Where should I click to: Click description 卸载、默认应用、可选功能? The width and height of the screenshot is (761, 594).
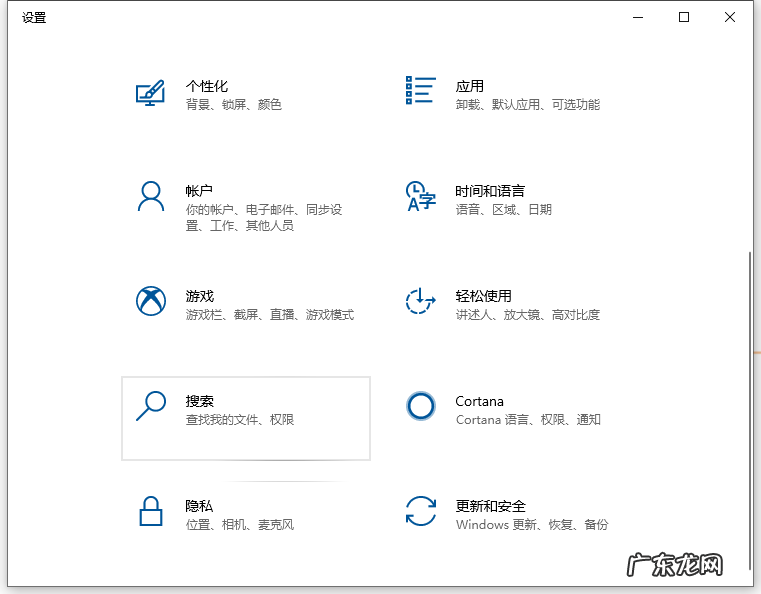(x=528, y=104)
